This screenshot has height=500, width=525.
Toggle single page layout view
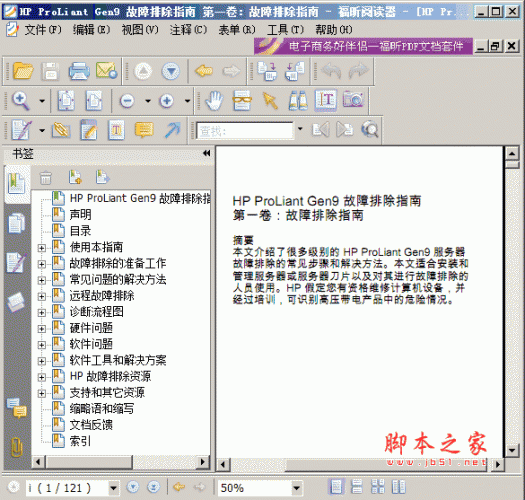click(x=336, y=486)
